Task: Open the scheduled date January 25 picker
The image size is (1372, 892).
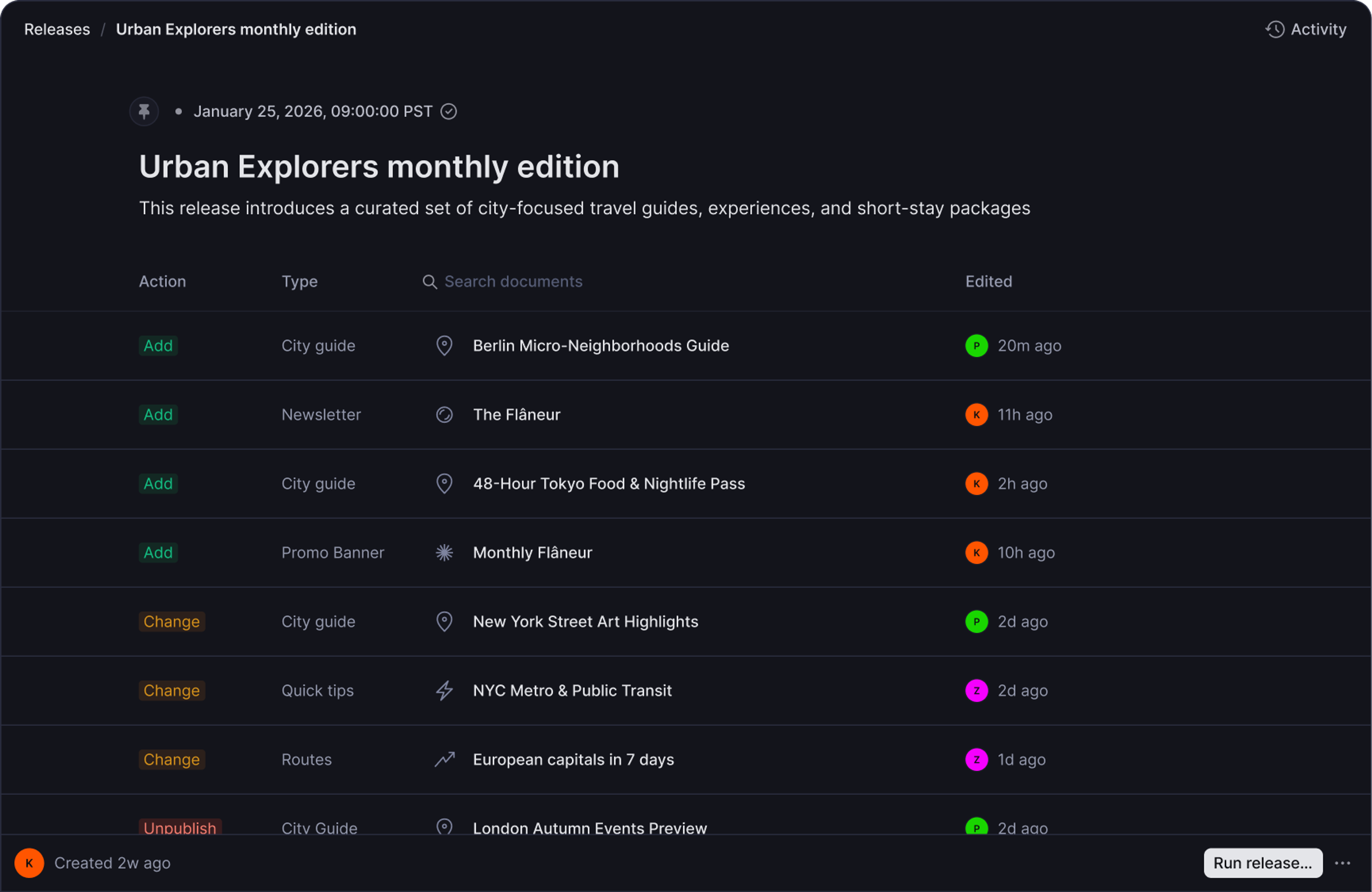Action: point(312,111)
